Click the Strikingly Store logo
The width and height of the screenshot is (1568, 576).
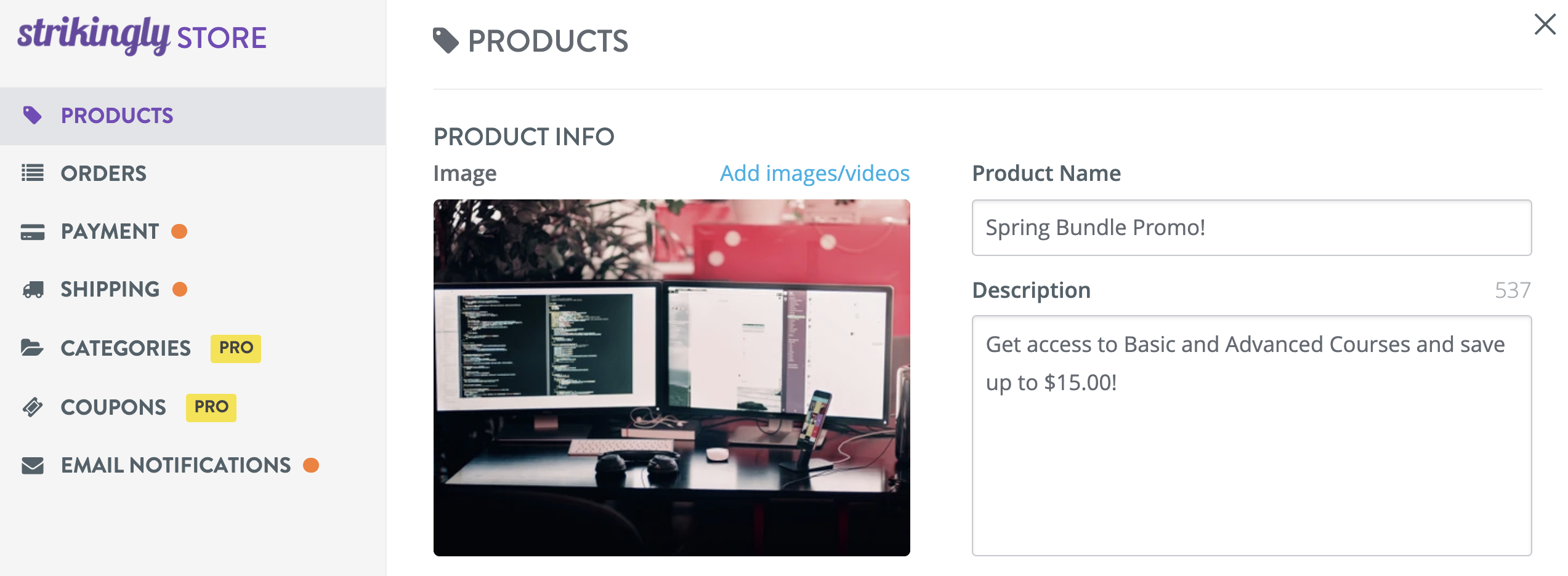[x=142, y=36]
